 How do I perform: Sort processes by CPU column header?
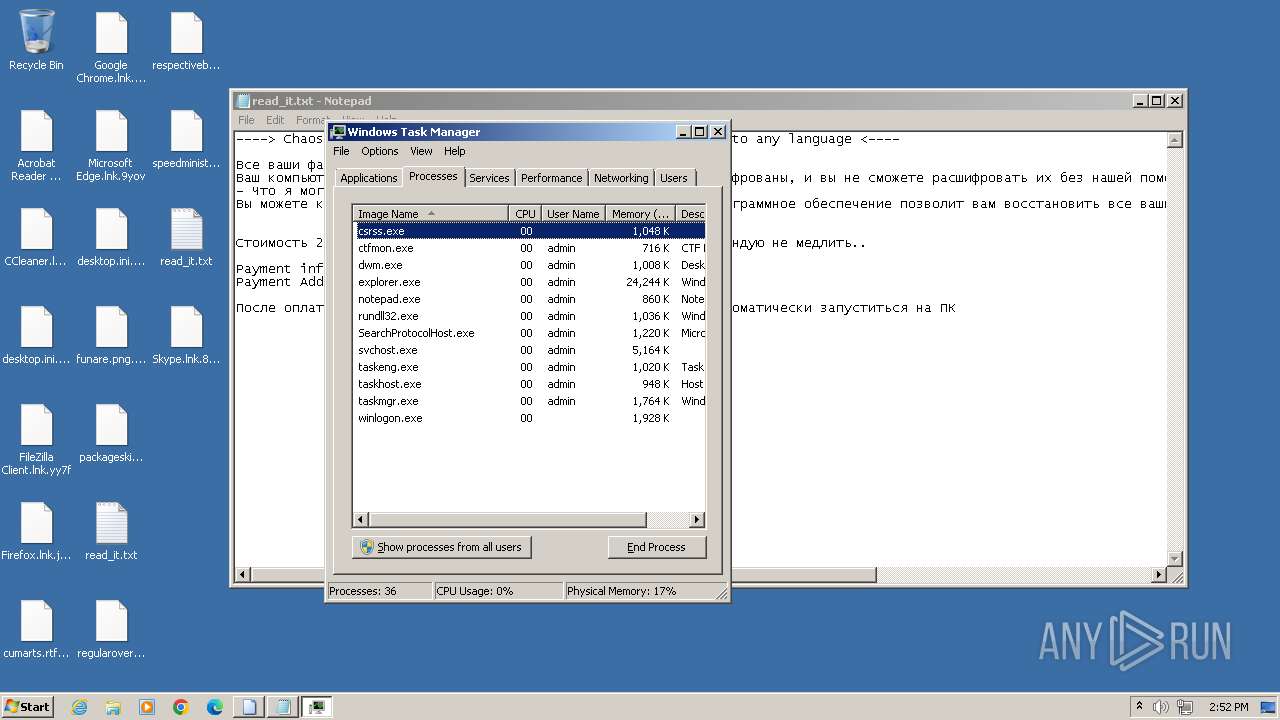pyautogui.click(x=525, y=213)
